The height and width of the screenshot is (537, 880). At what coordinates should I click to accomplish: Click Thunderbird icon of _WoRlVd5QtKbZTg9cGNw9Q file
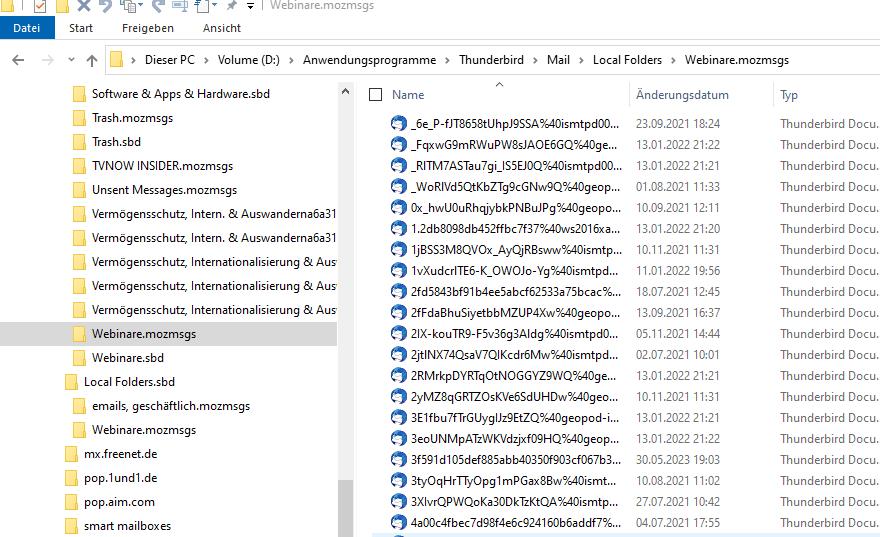point(398,186)
